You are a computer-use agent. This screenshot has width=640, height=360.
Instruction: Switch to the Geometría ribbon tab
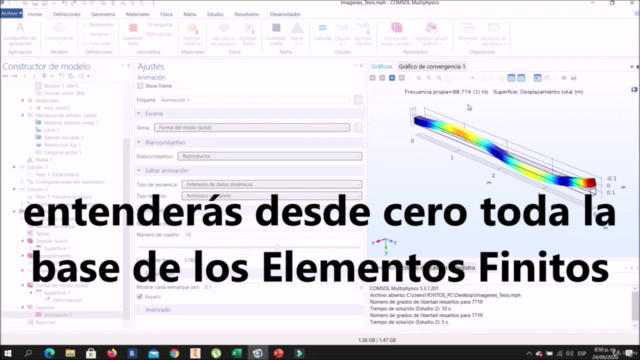(103, 14)
